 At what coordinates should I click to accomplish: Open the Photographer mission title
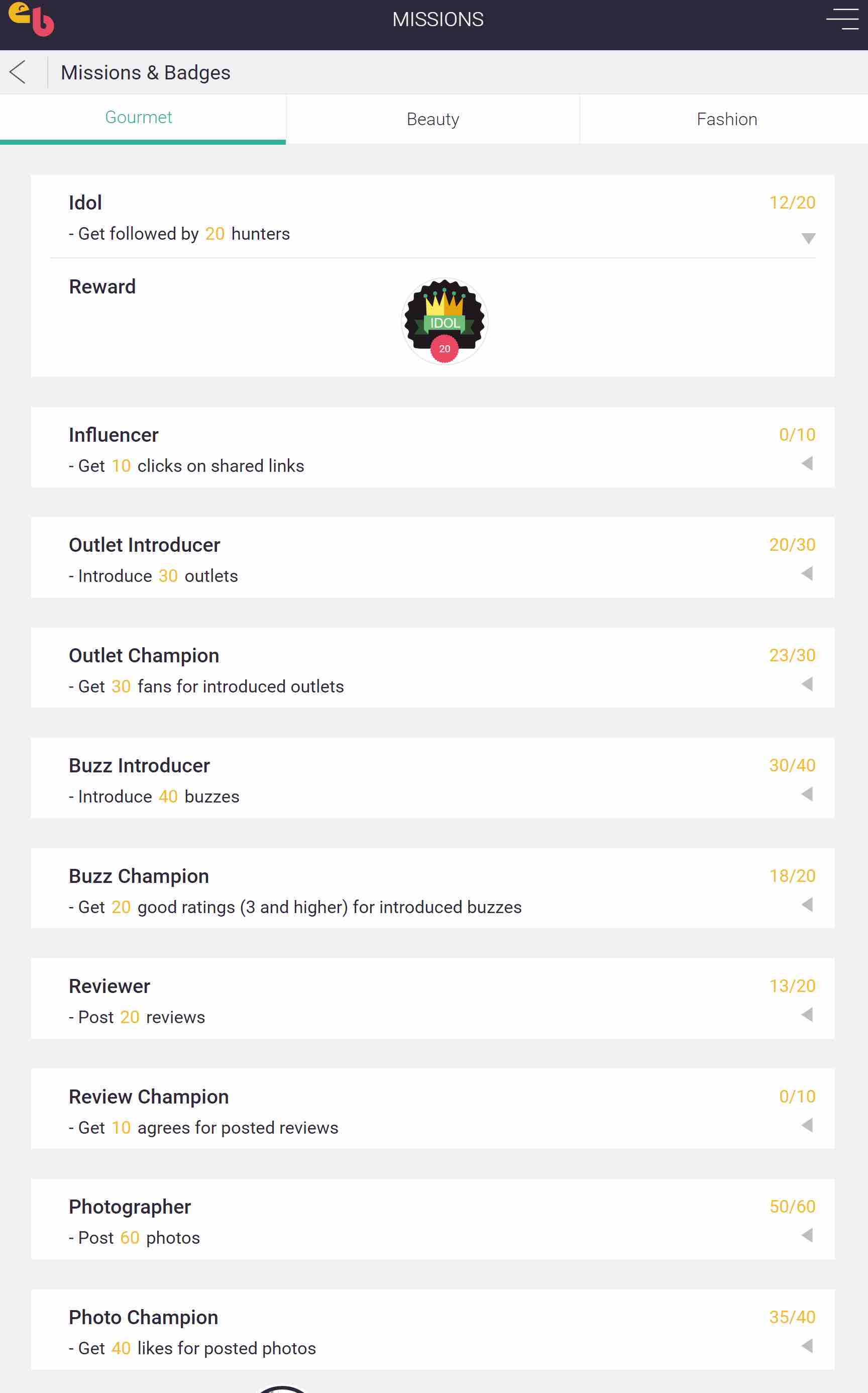130,1207
